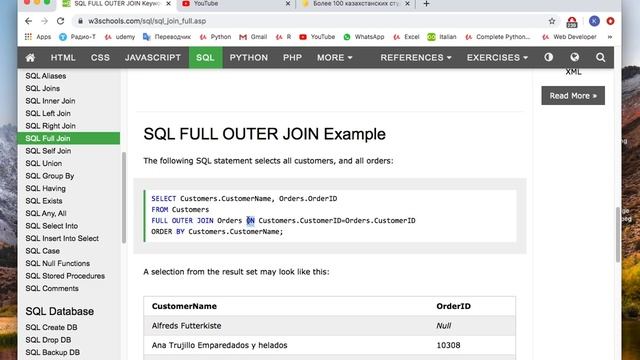Open SQL Joins in sidebar
Image resolution: width=640 pixels, height=360 pixels.
[x=42, y=88]
